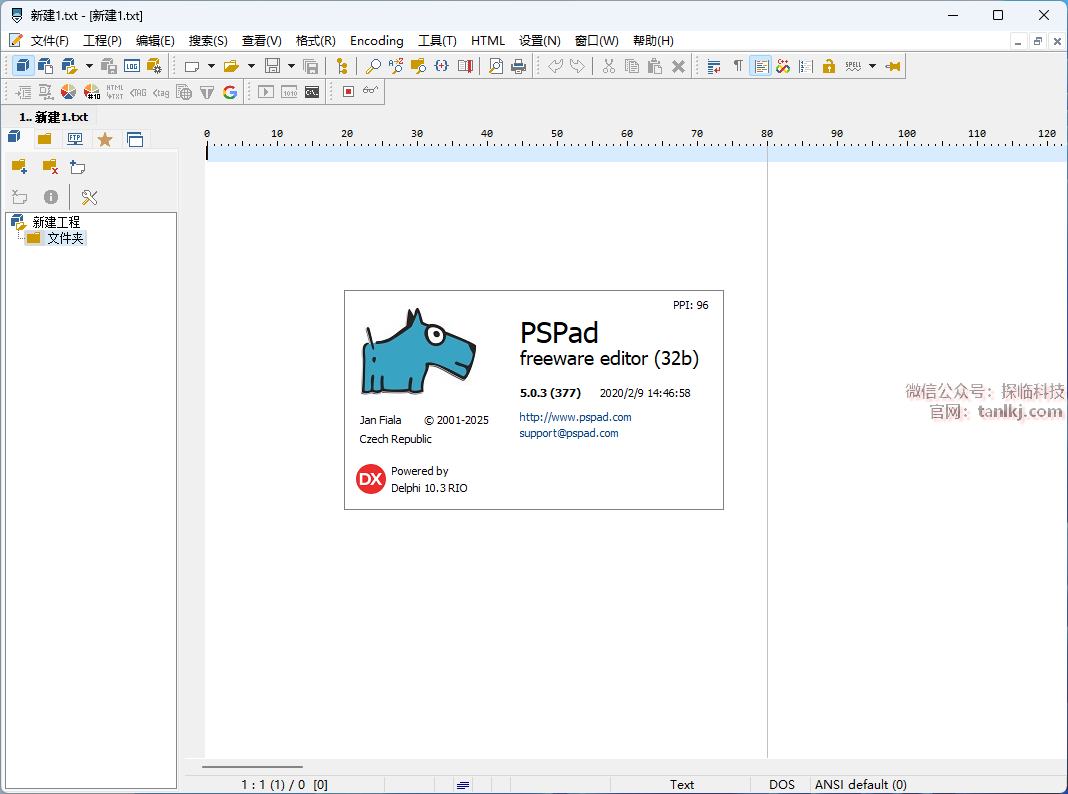Switch to the FTP panel tab
The width and height of the screenshot is (1068, 794).
point(75,139)
